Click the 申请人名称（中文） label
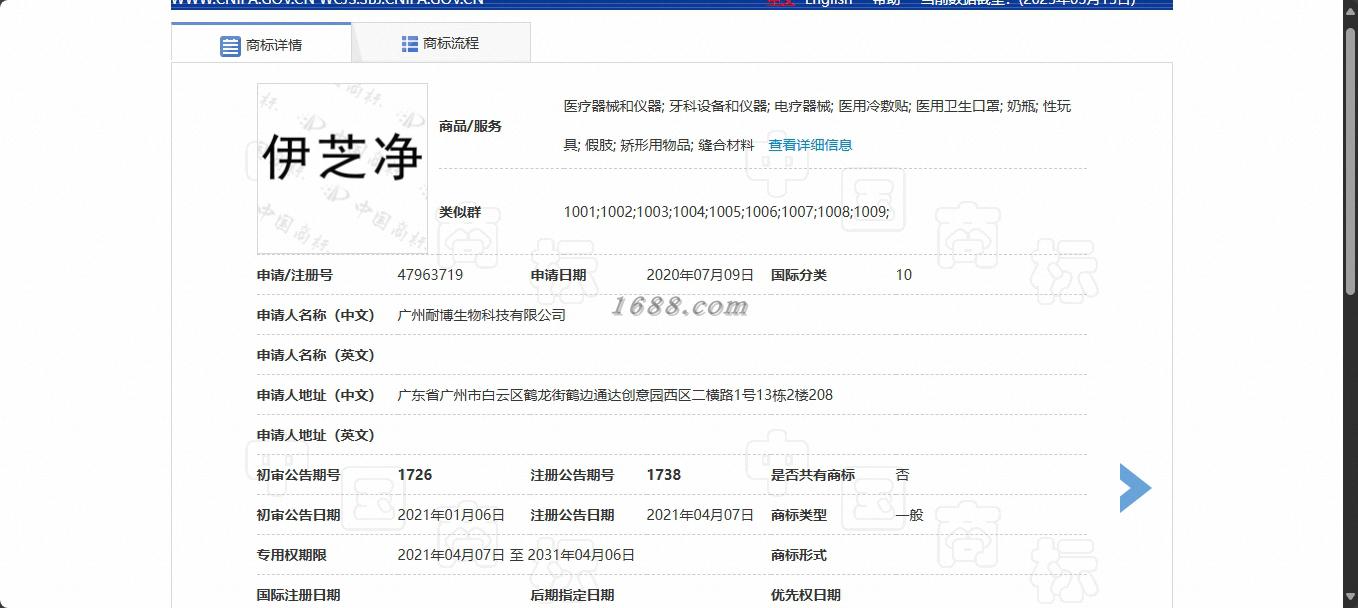Viewport: 1358px width, 608px height. [316, 315]
